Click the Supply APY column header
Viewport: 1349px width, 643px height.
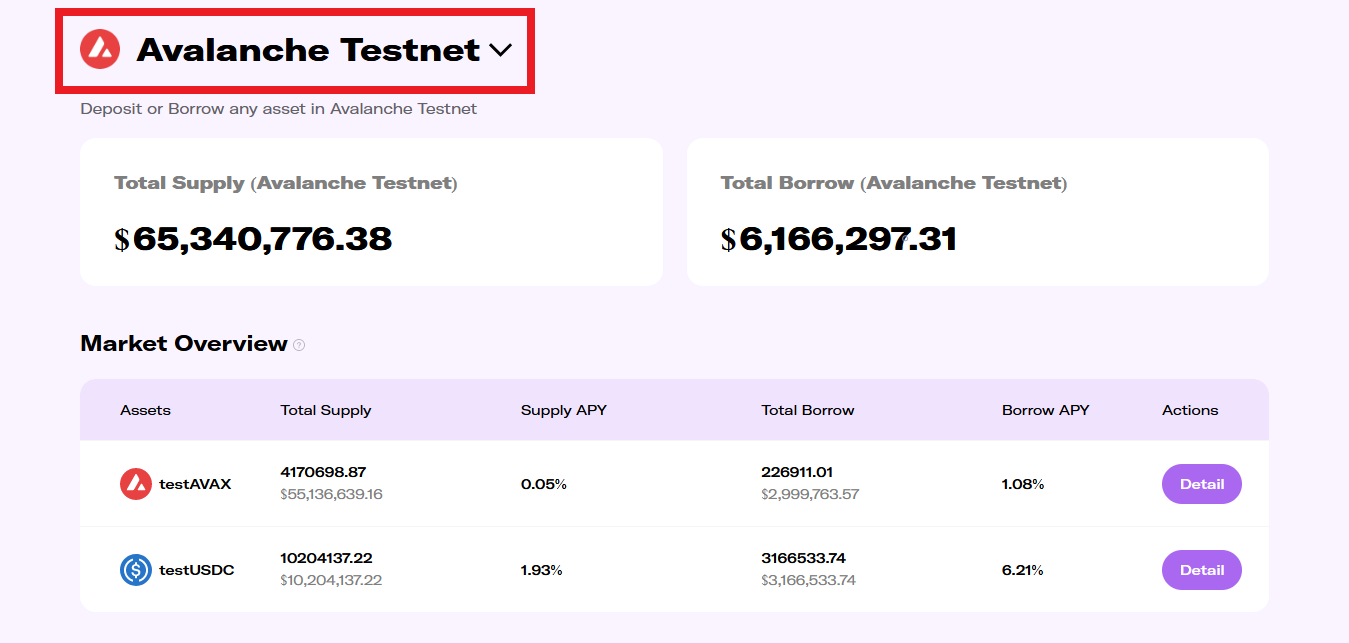point(564,410)
